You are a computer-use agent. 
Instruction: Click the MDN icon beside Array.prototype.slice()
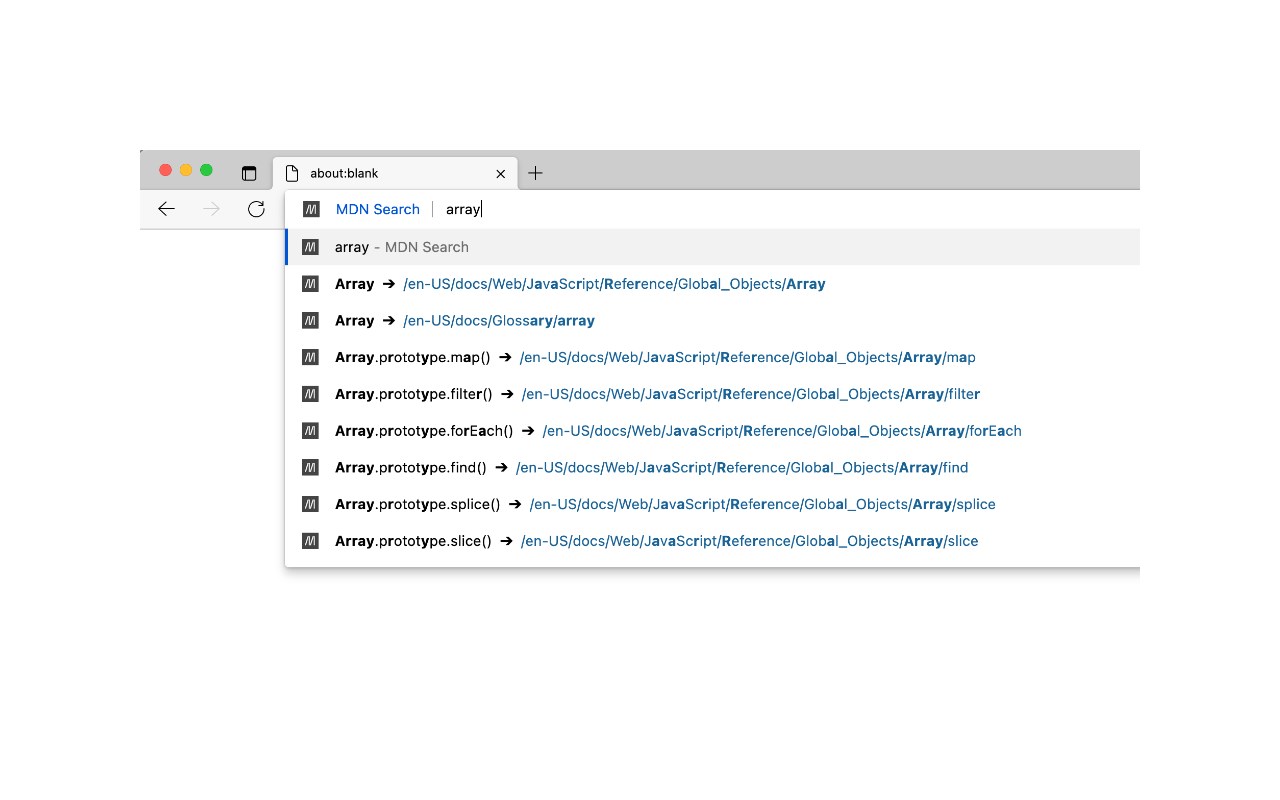coord(311,541)
